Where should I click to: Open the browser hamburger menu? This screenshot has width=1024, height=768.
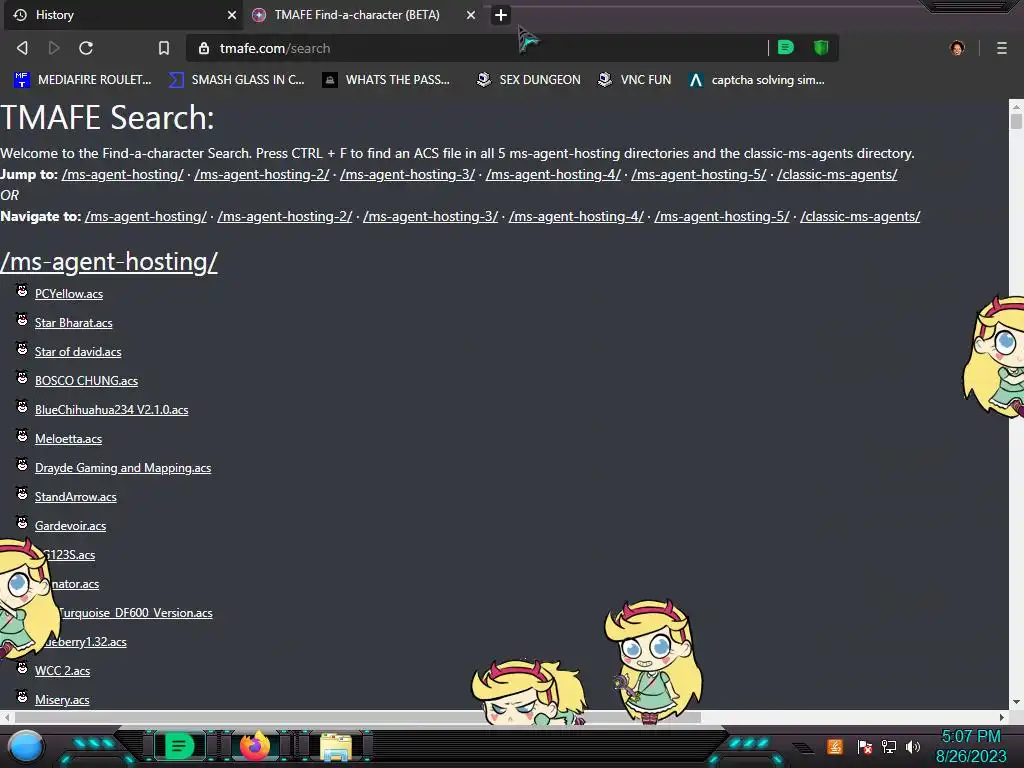(1002, 48)
